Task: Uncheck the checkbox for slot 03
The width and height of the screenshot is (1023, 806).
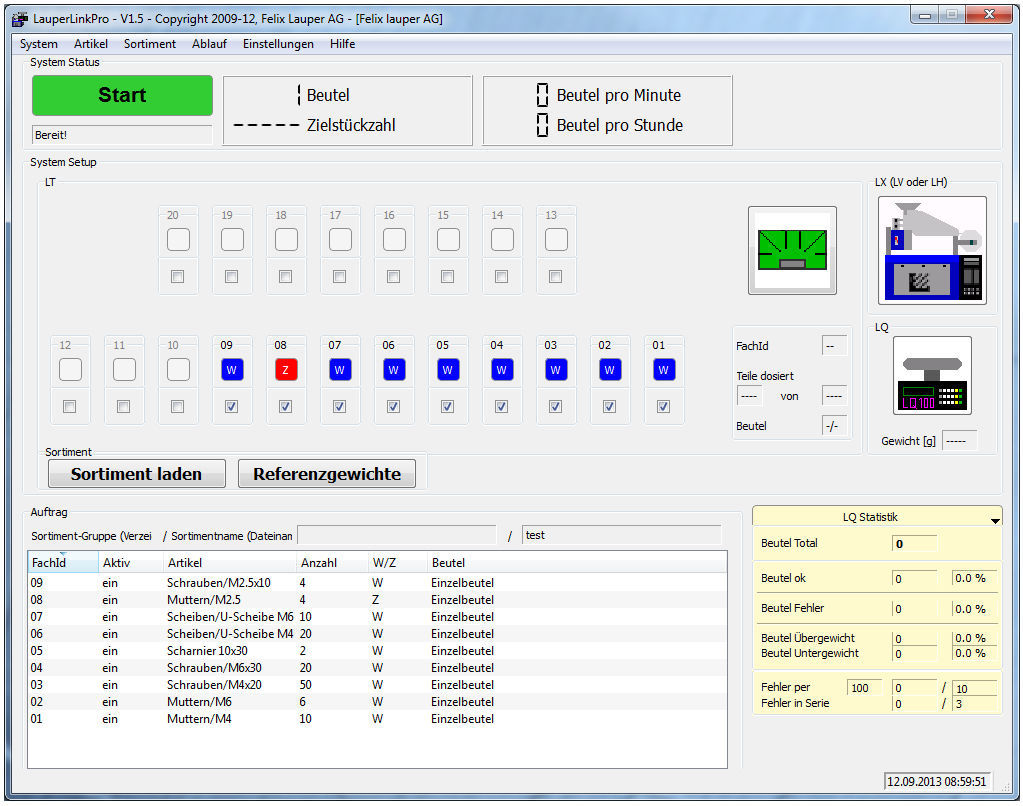Action: [555, 407]
